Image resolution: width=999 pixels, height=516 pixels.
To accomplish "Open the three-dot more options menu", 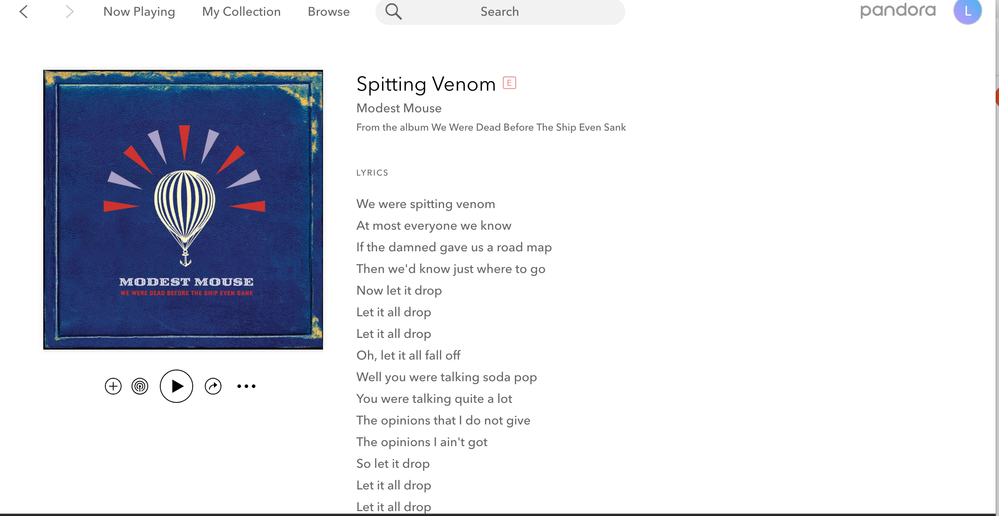I will click(246, 386).
